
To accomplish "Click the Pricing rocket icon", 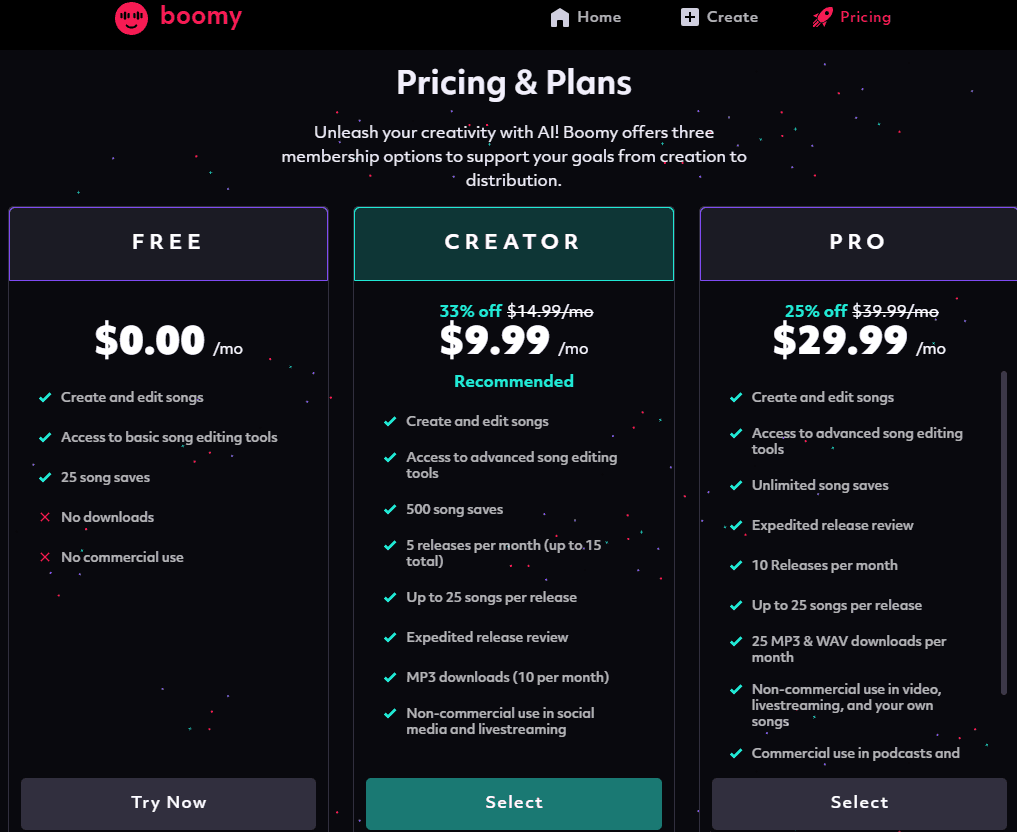I will coord(822,17).
